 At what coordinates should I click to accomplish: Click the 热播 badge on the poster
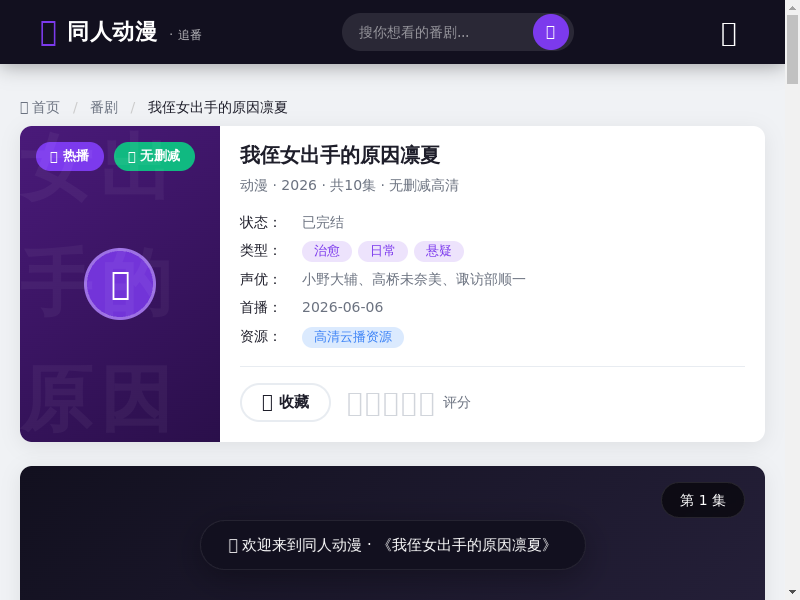(70, 156)
